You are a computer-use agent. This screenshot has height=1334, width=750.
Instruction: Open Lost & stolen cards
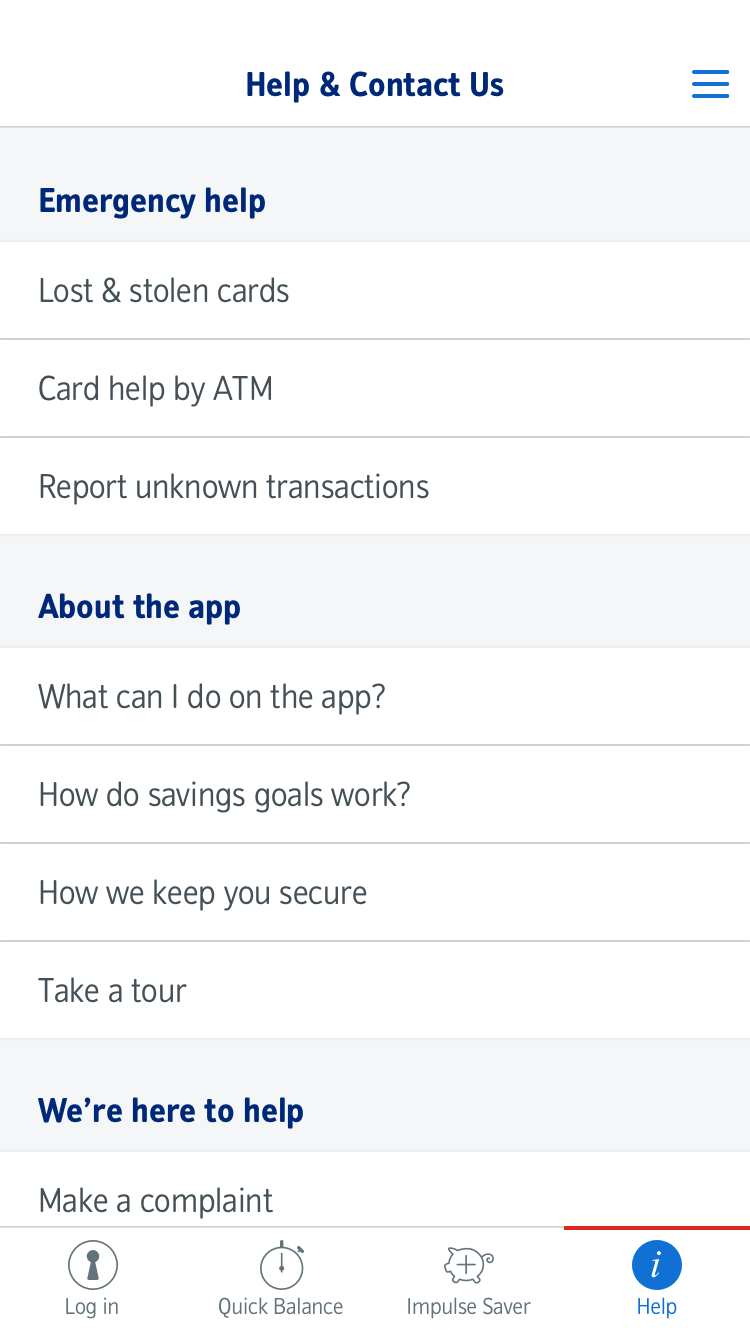164,291
